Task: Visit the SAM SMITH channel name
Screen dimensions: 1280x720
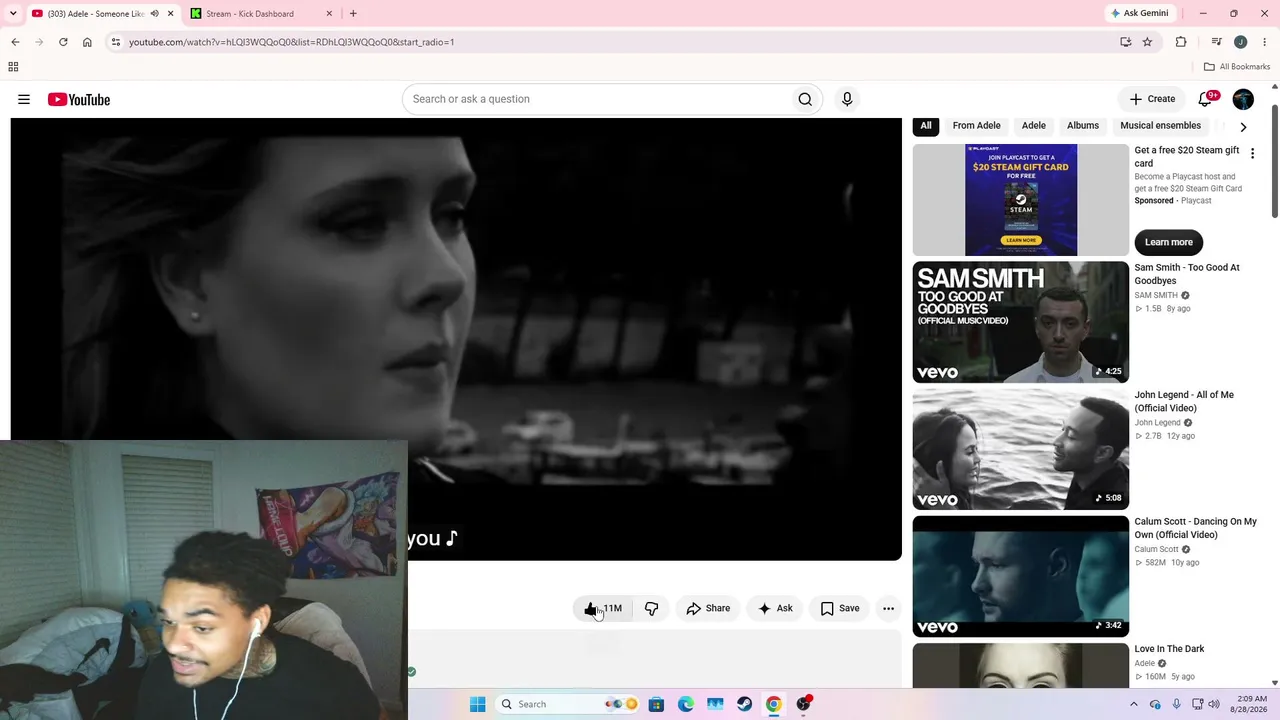Action: pos(1156,295)
